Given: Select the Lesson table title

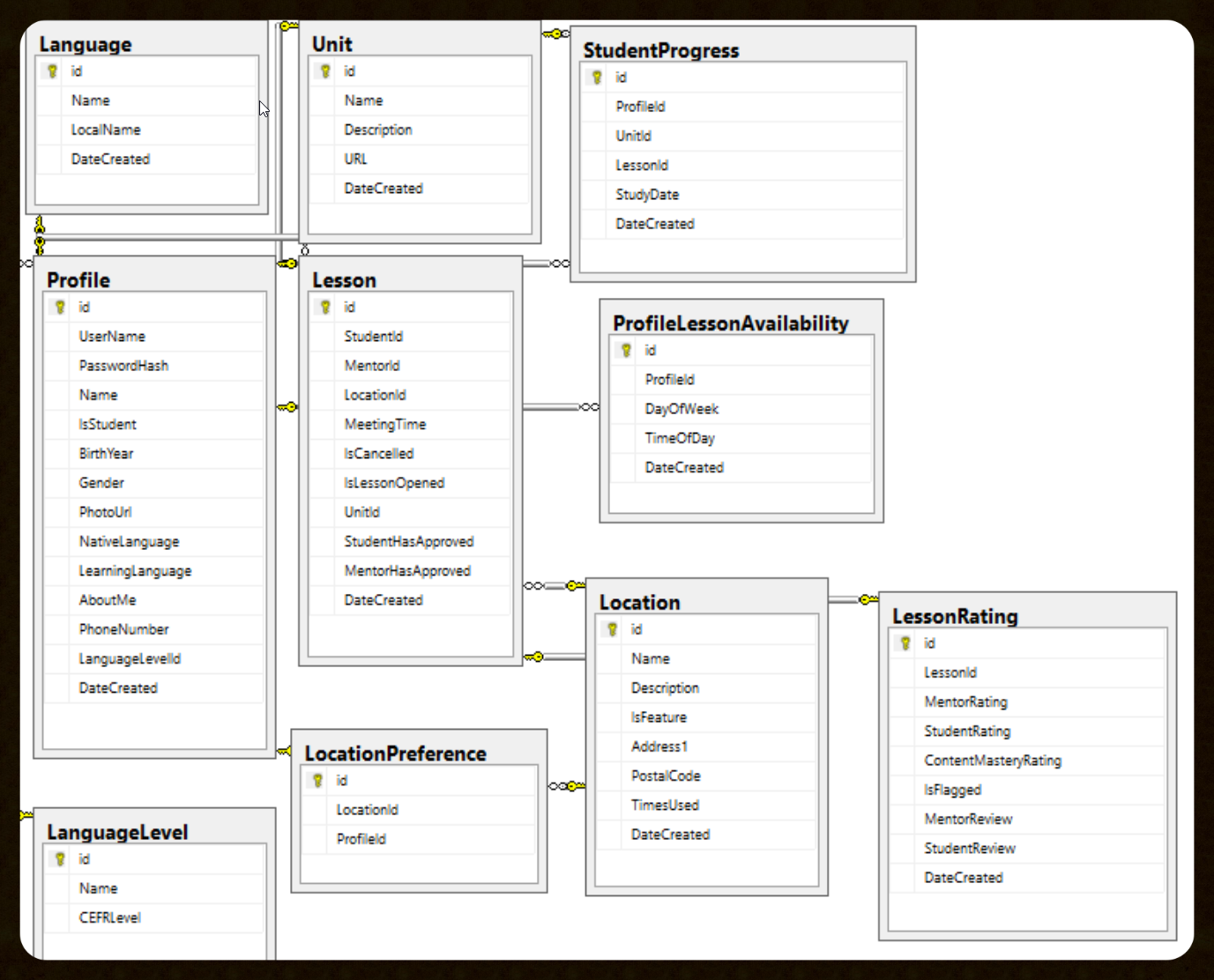Looking at the screenshot, I should [344, 280].
